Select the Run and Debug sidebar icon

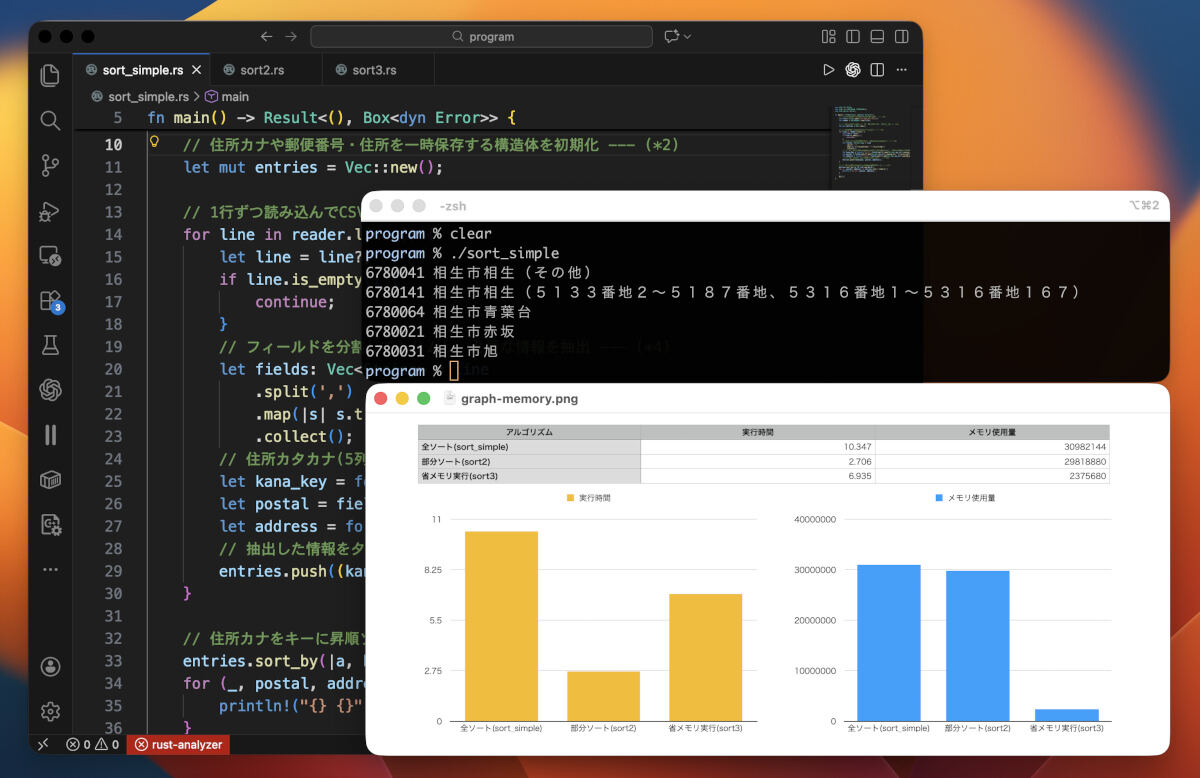50,211
